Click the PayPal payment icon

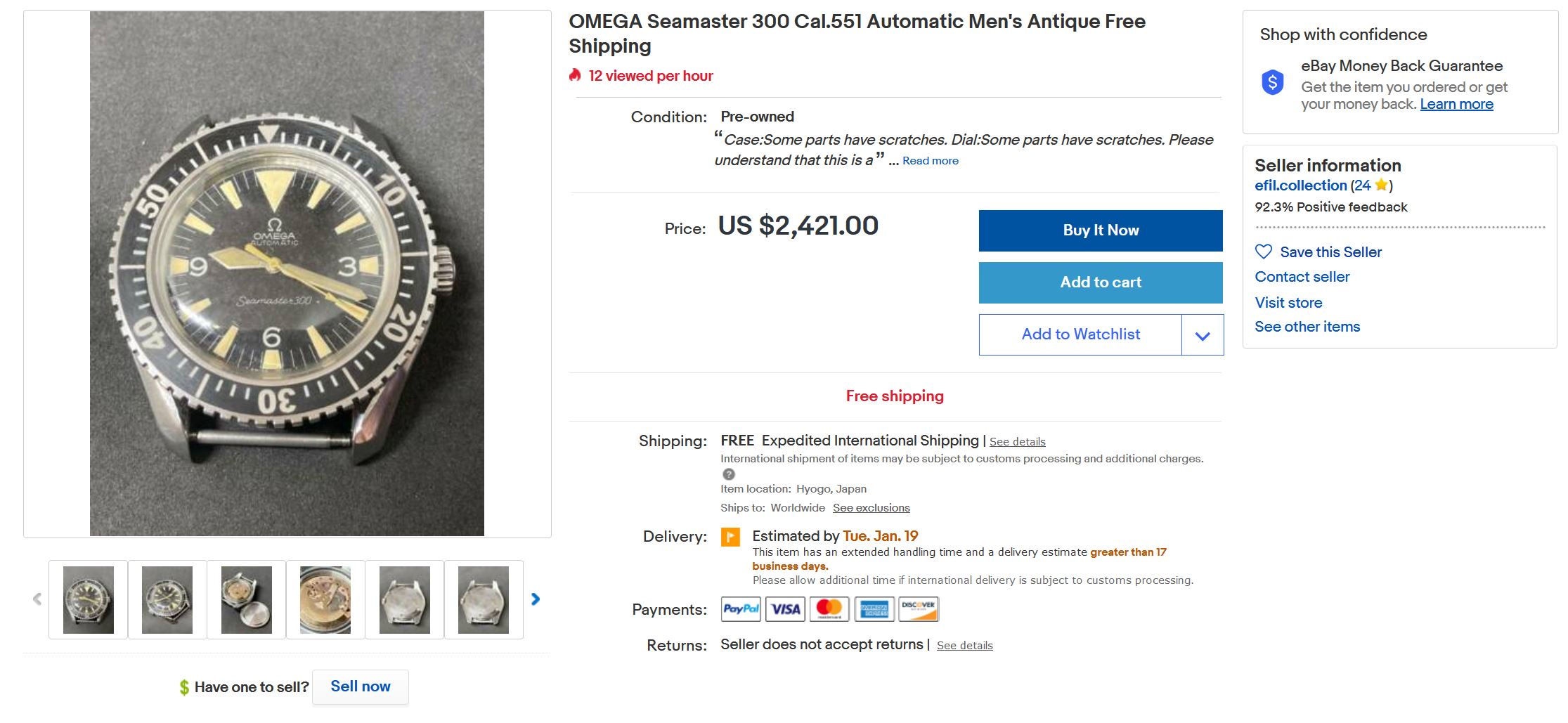[x=741, y=609]
